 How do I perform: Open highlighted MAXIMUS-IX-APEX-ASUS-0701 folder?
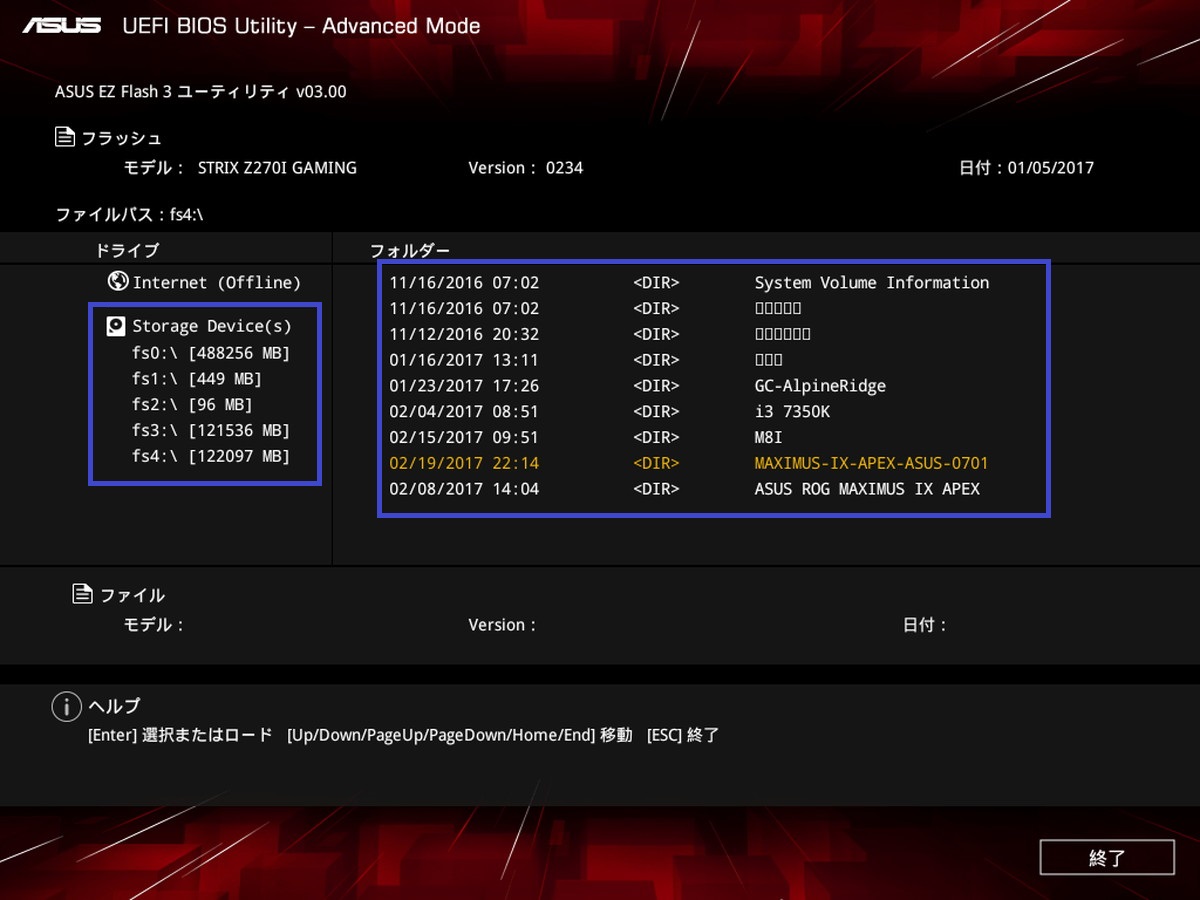871,464
